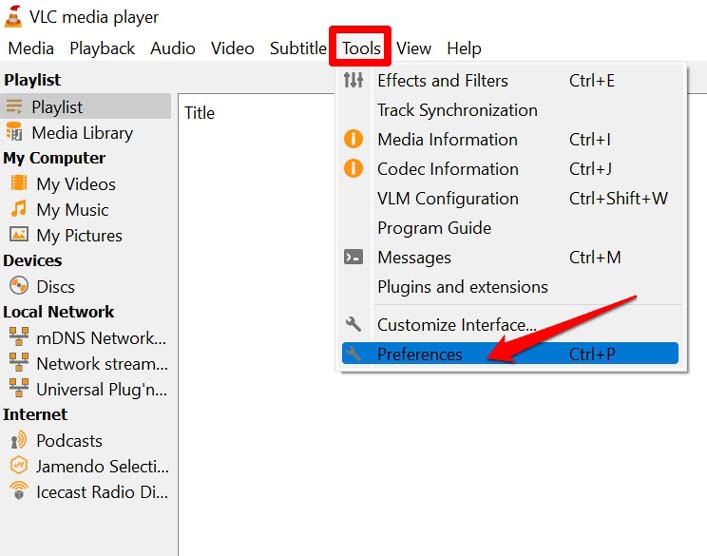Click the Preferences wrench icon
The width and height of the screenshot is (707, 556).
click(x=354, y=353)
